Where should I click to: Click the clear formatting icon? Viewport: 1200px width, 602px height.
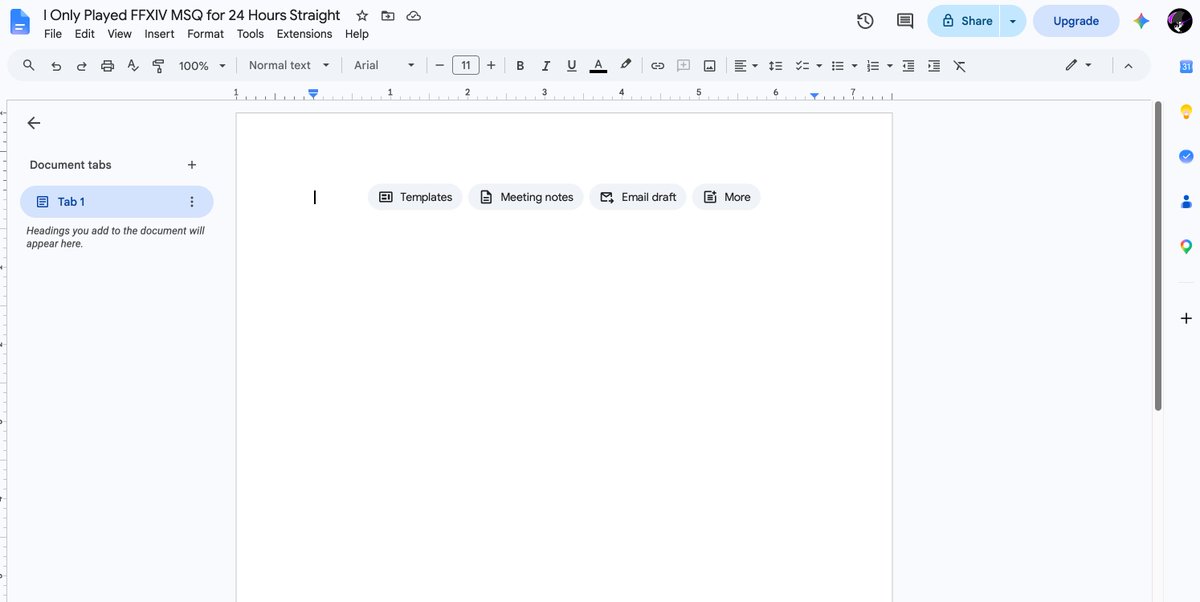[959, 65]
